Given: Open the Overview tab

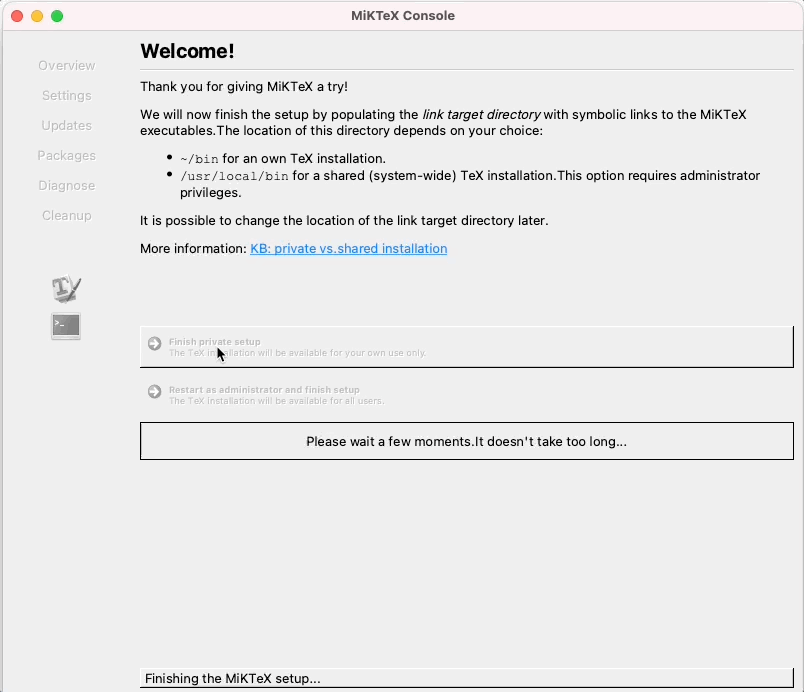Looking at the screenshot, I should click(x=66, y=66).
